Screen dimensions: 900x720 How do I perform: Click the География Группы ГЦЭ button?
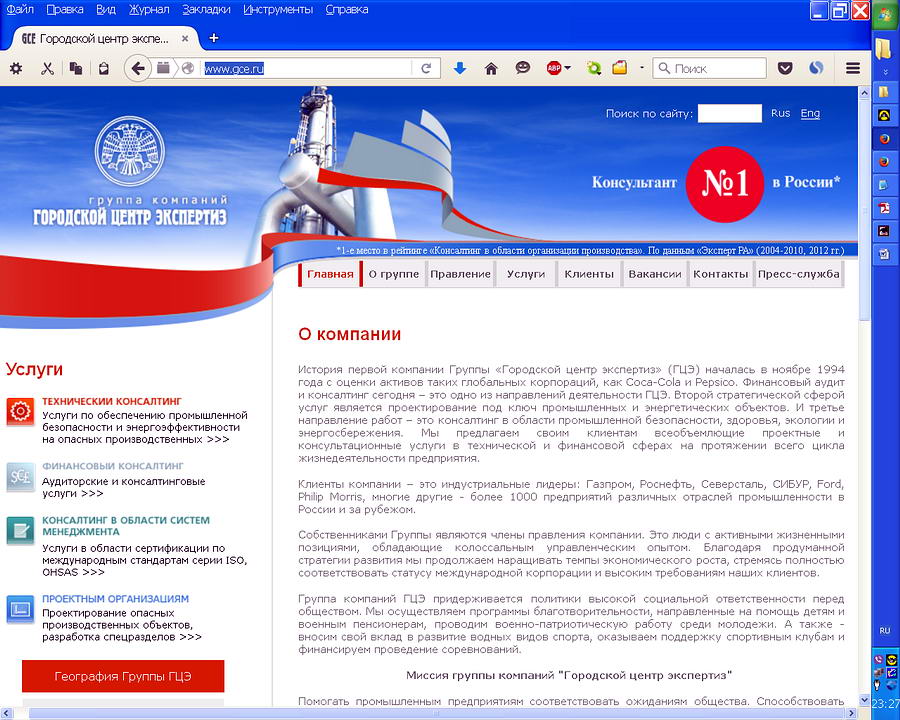[x=123, y=676]
